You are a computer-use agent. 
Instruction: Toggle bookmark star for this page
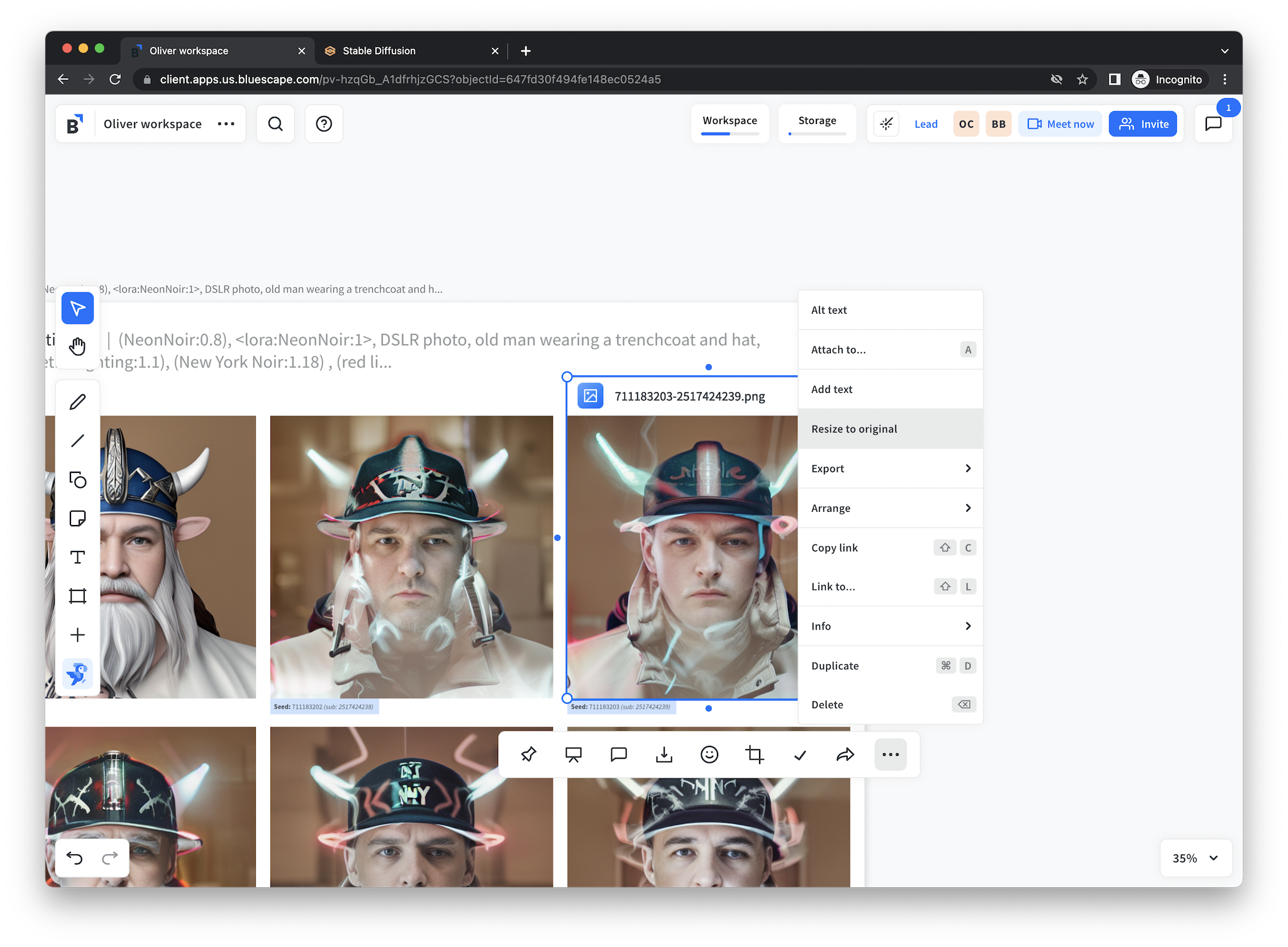click(x=1082, y=79)
